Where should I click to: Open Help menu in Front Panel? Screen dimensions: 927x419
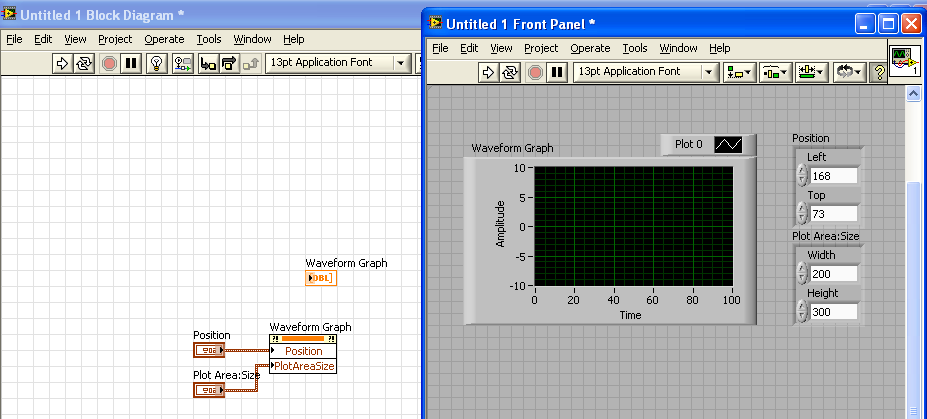[720, 48]
